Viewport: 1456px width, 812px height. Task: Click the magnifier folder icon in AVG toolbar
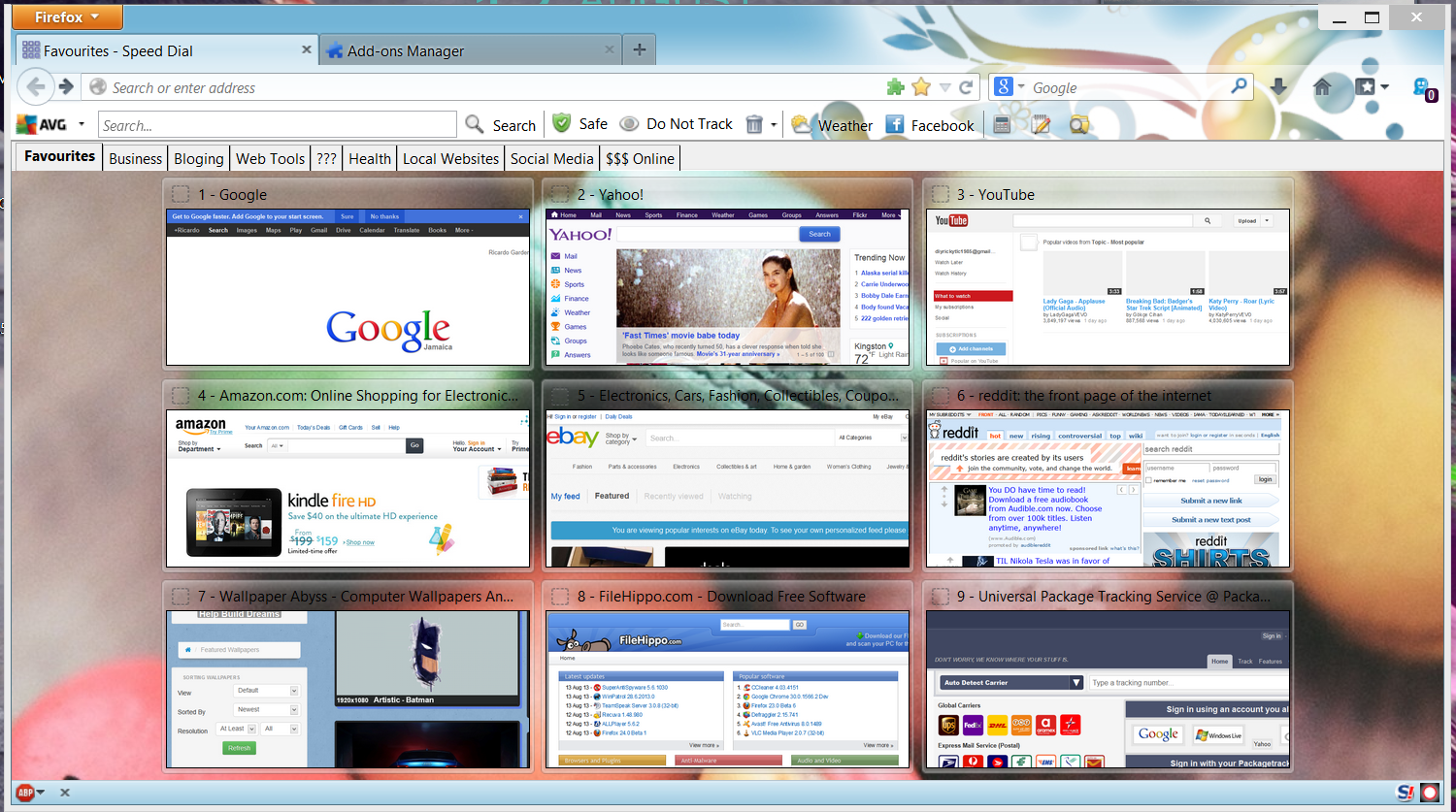tap(1079, 124)
